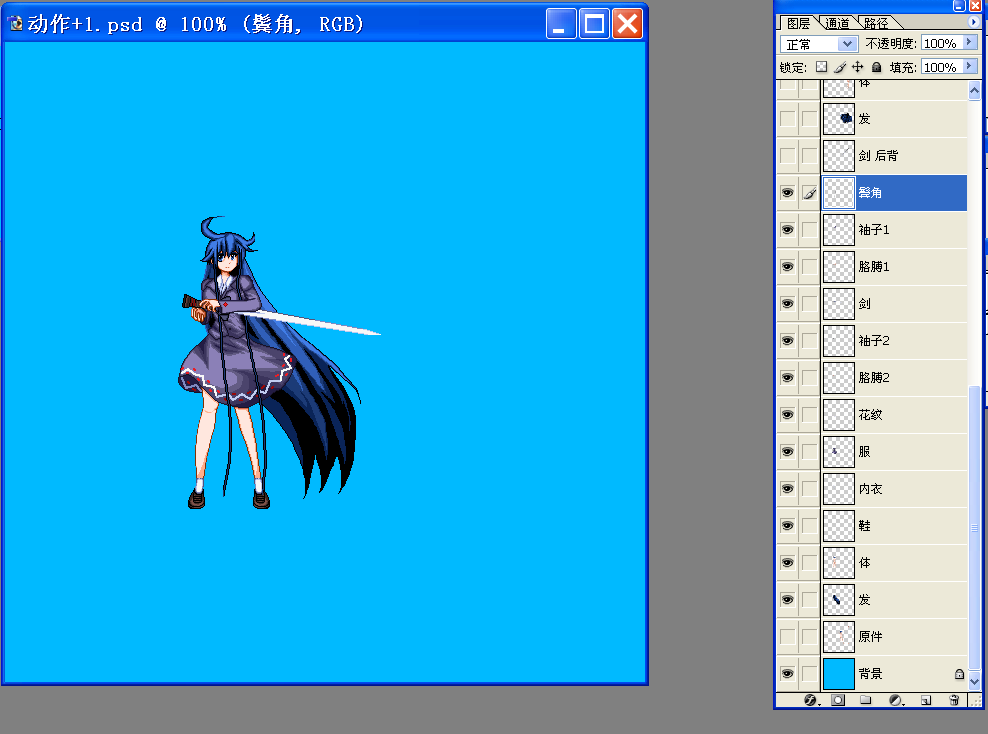Click the lock position move icon
The image size is (988, 734).
[858, 67]
